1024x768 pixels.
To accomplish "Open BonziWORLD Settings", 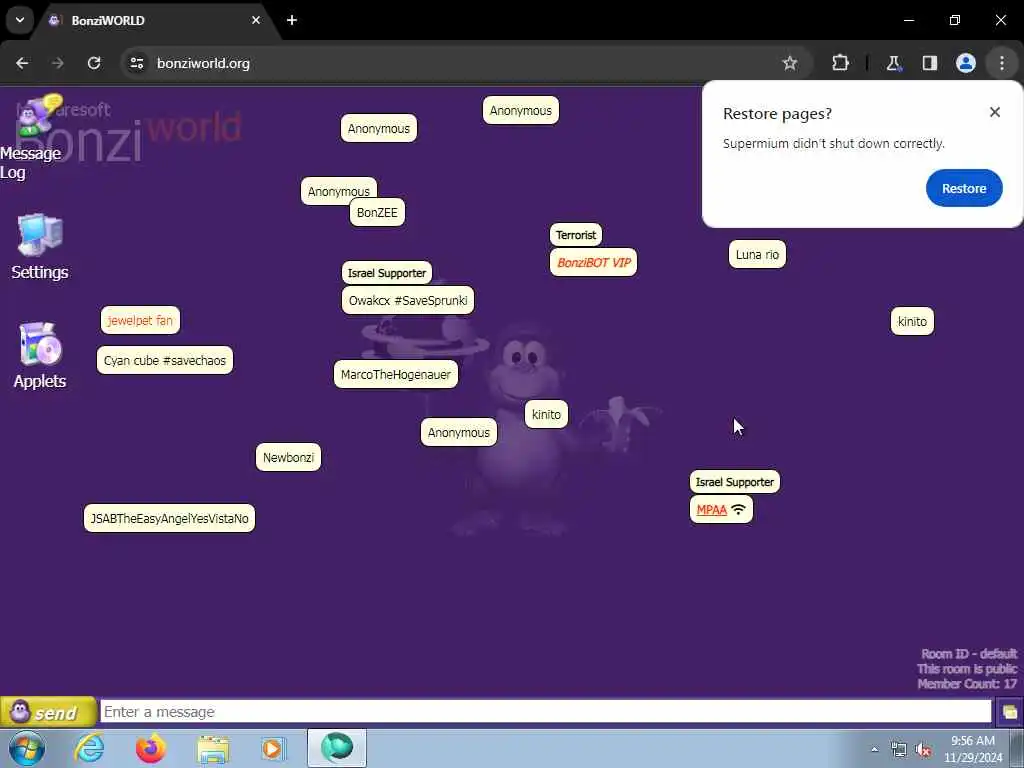I will pos(40,247).
